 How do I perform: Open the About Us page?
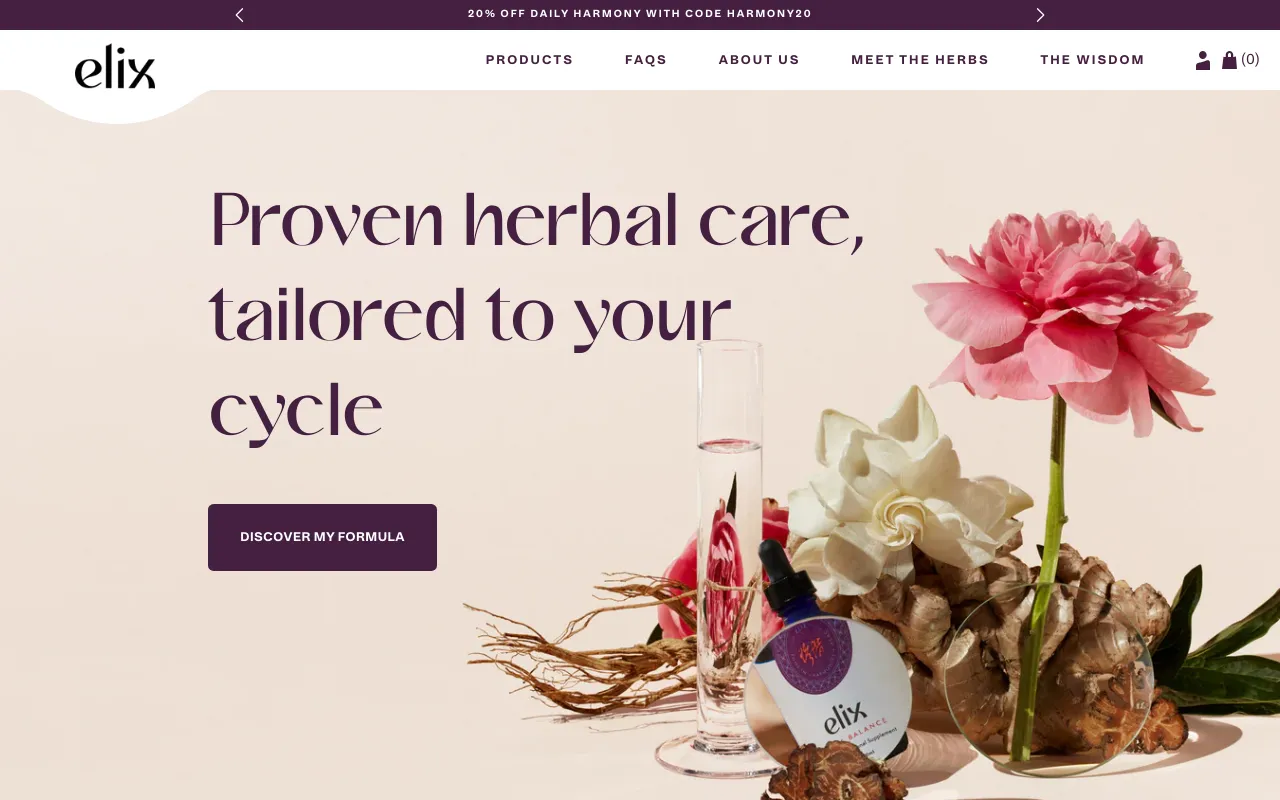coord(759,60)
